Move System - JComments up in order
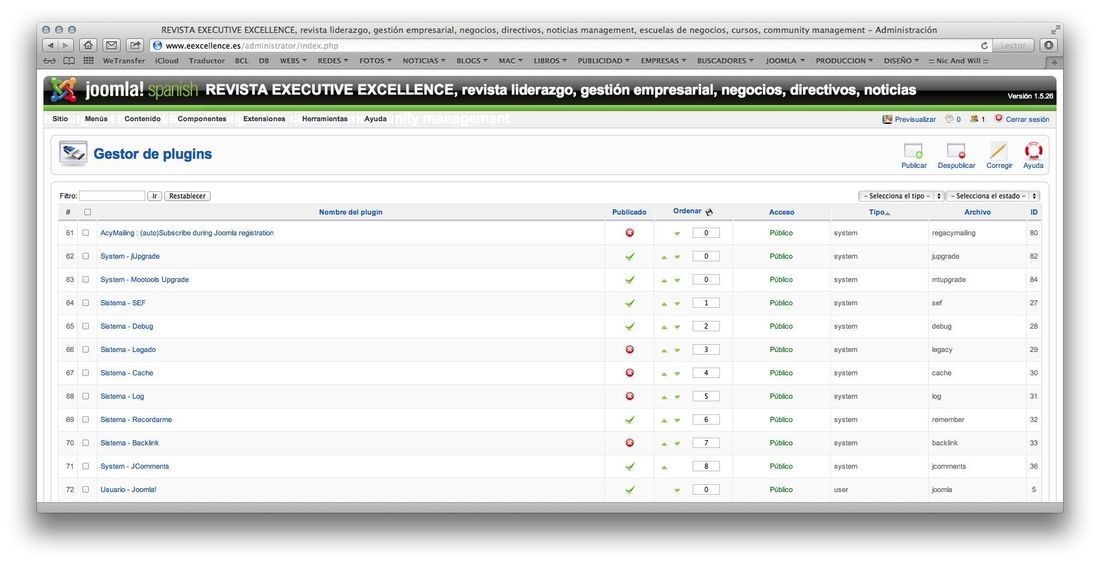 coord(664,467)
